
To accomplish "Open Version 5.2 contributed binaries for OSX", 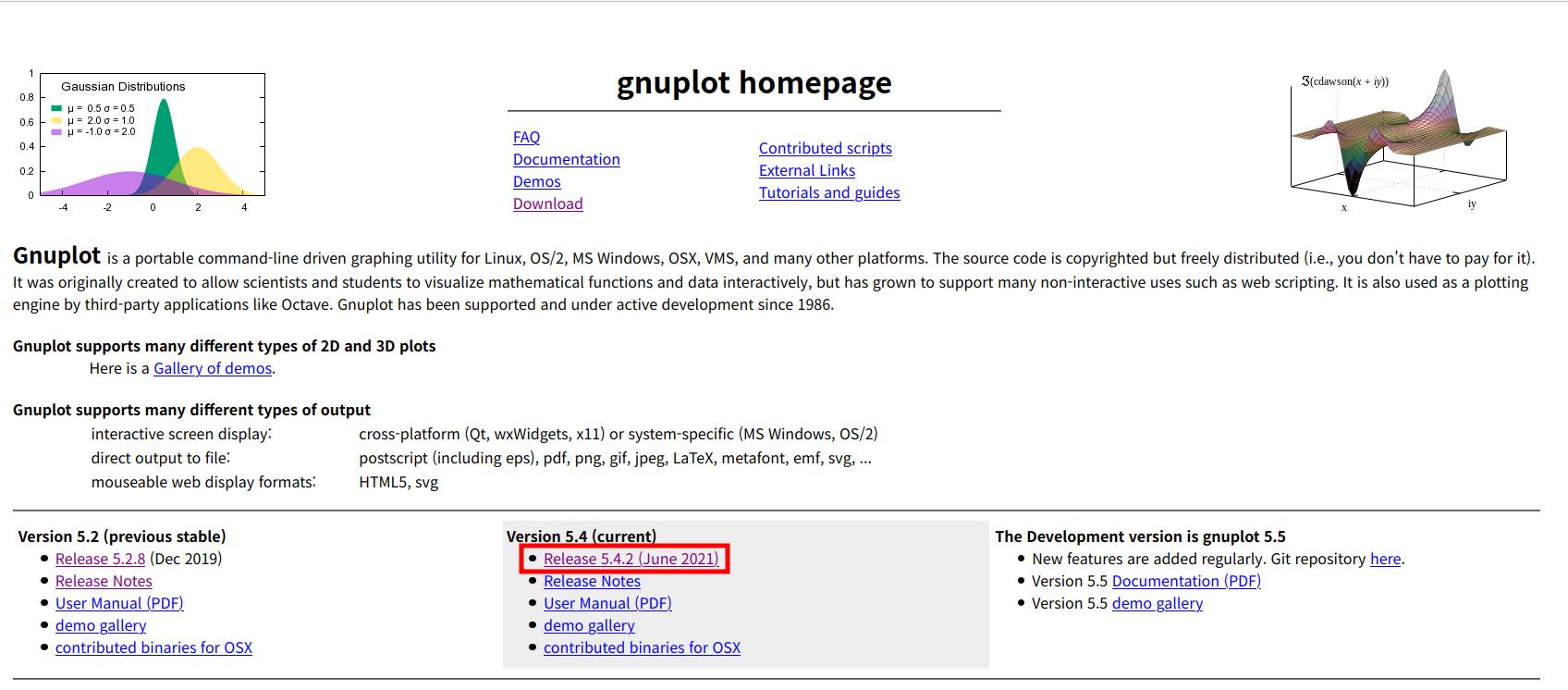I will point(153,647).
